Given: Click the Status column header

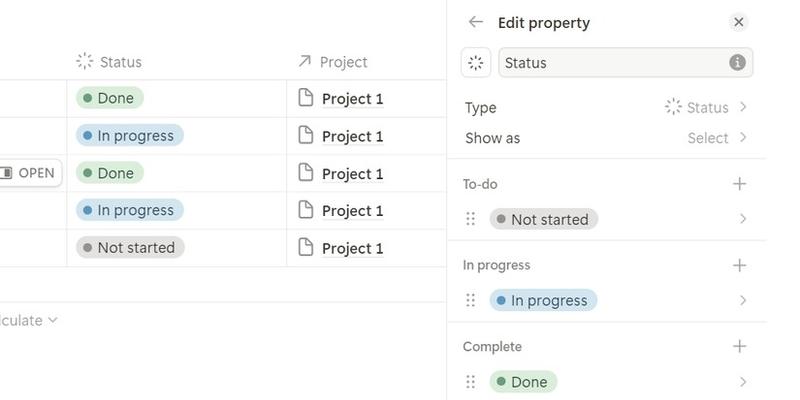Looking at the screenshot, I should pos(120,62).
